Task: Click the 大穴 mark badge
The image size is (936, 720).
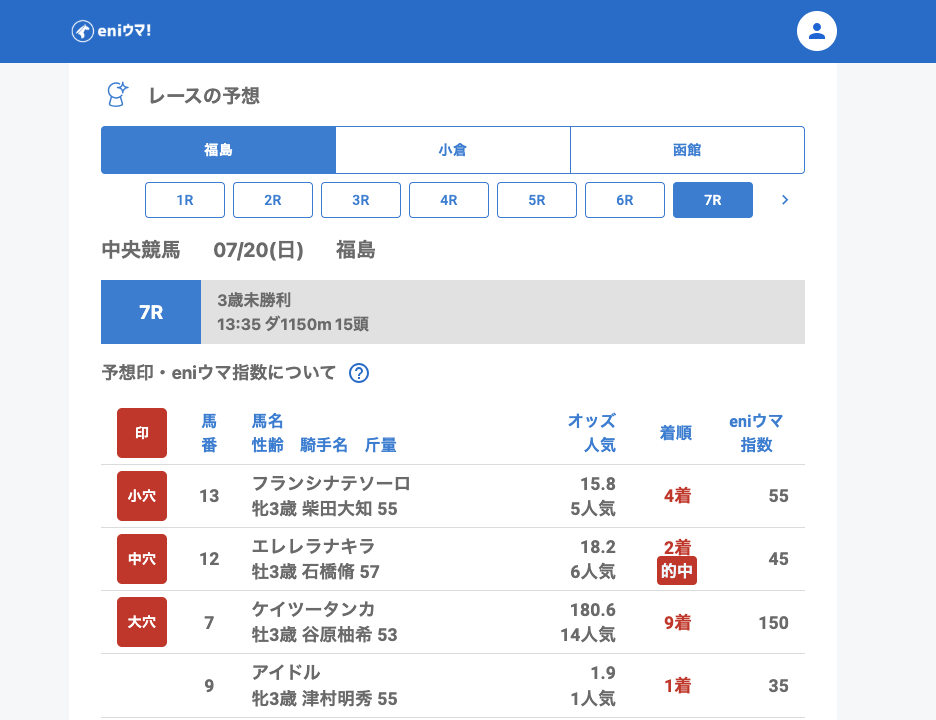Action: [x=142, y=622]
